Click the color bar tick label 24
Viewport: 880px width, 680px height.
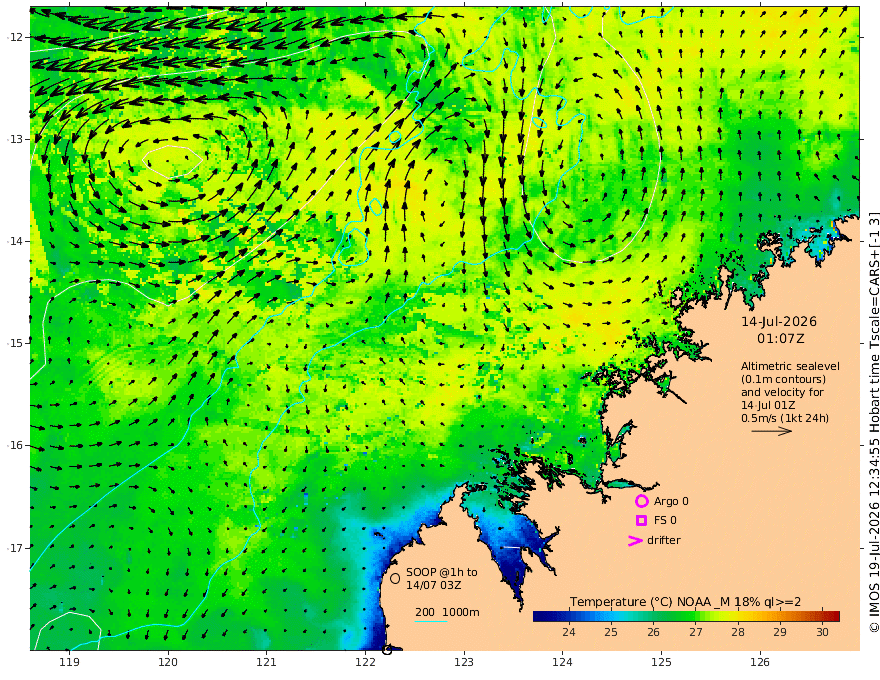click(569, 632)
